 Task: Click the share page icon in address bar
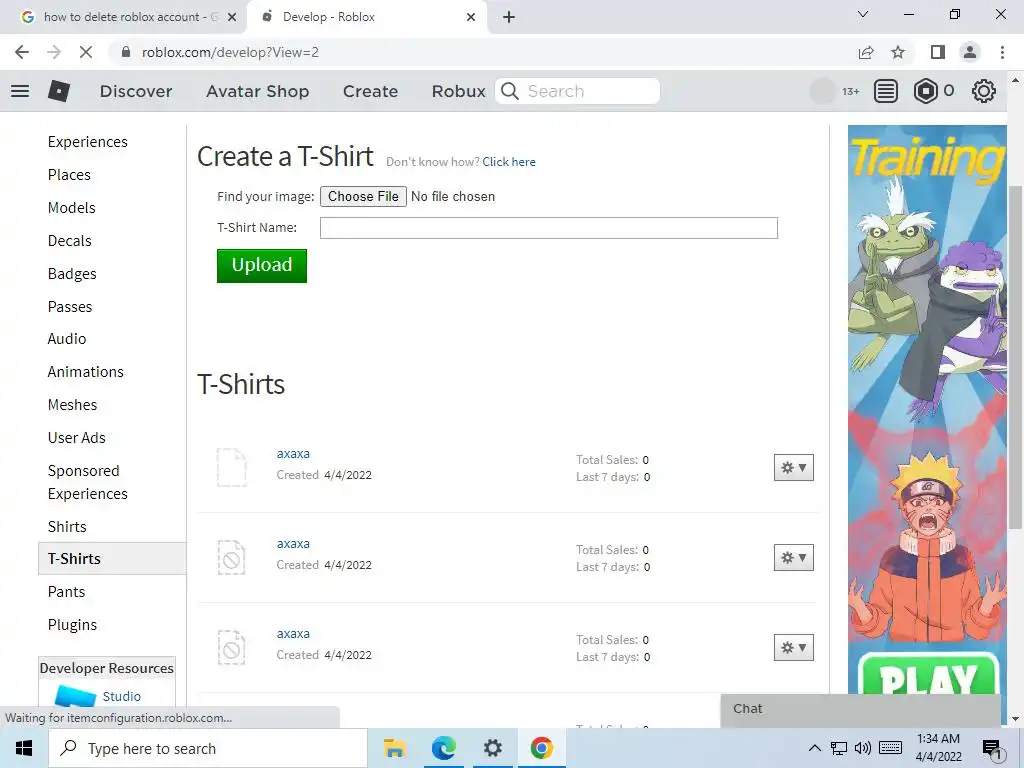pos(866,52)
